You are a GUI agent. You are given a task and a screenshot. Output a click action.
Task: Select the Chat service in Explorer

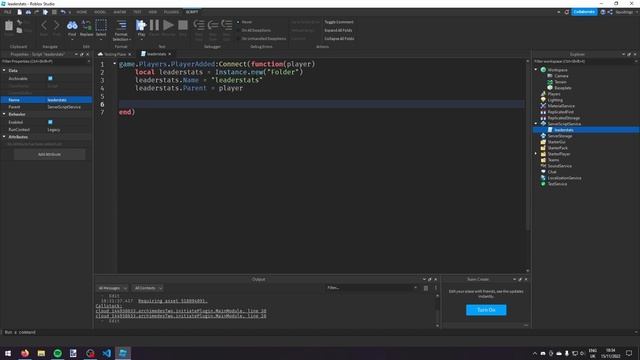552,172
